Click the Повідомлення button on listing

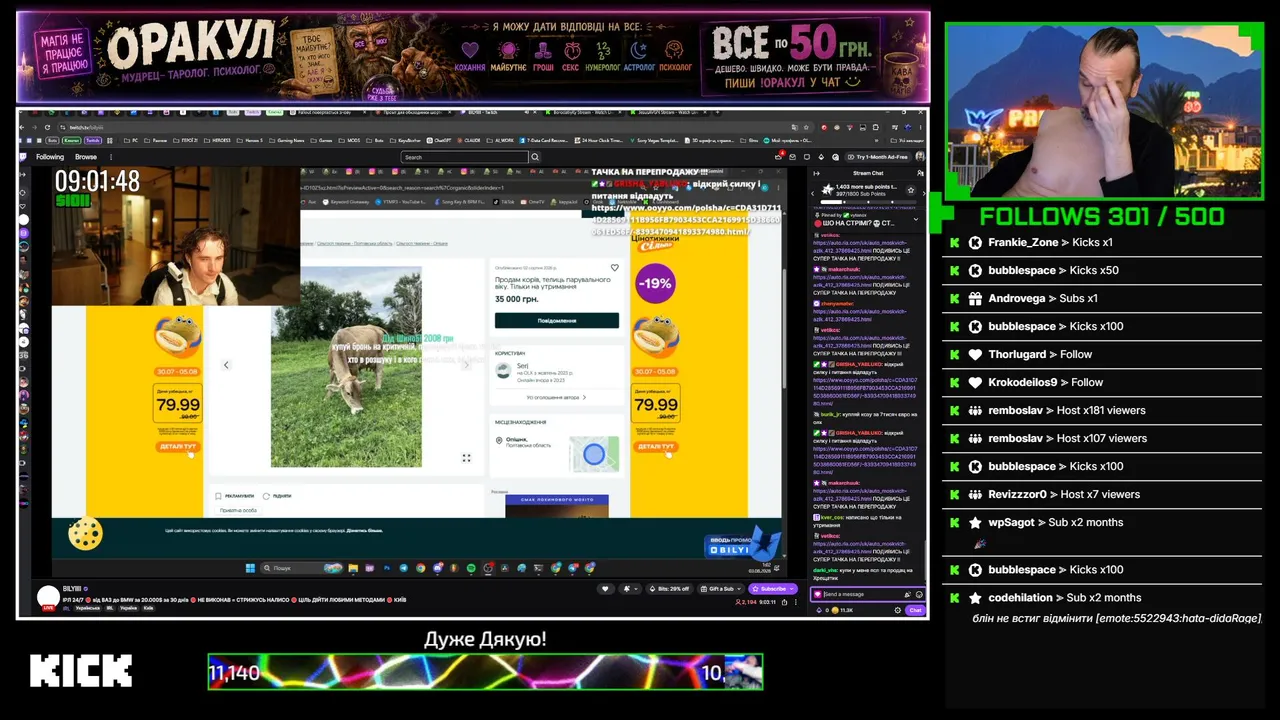coord(557,320)
